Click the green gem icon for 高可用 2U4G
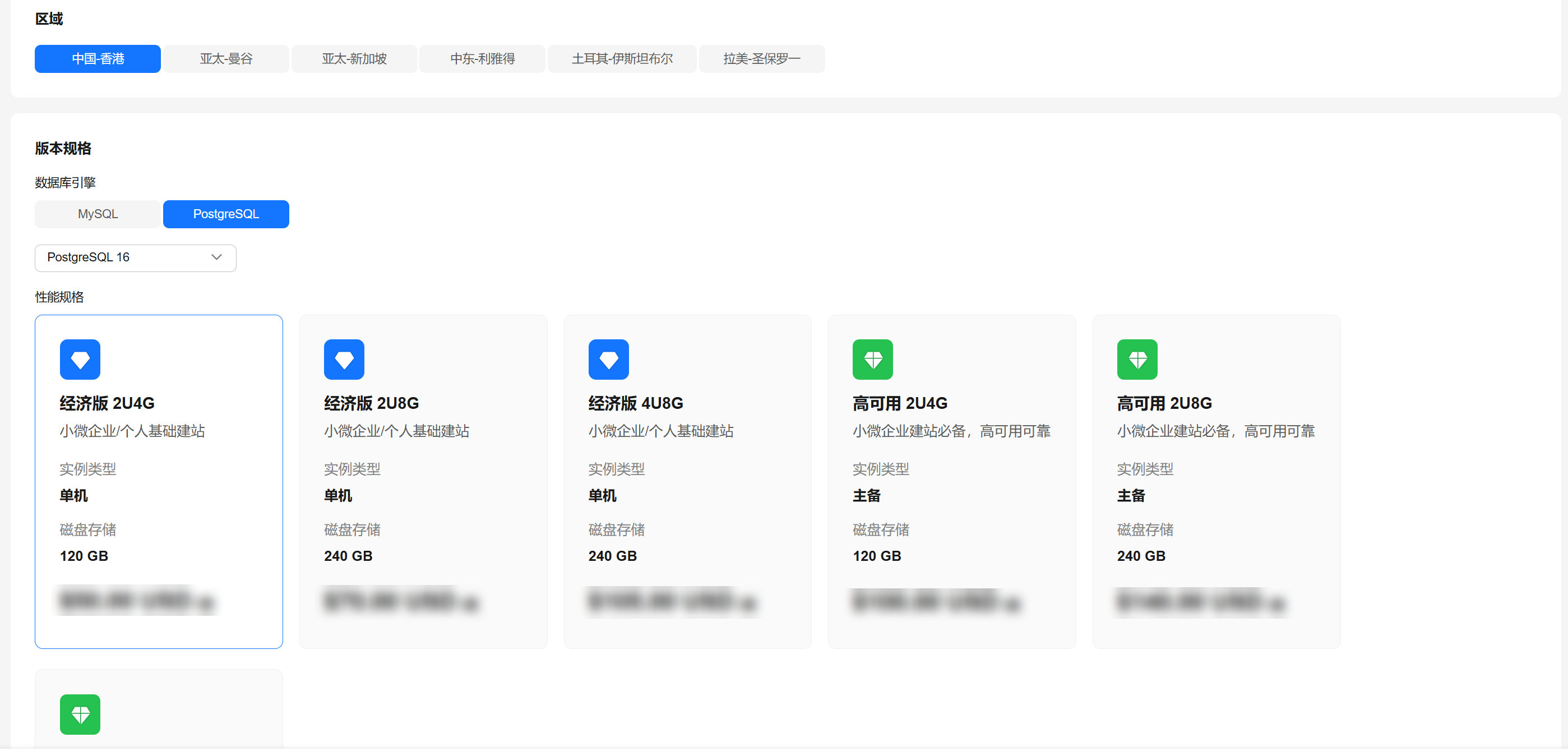The width and height of the screenshot is (1568, 751). tap(872, 360)
